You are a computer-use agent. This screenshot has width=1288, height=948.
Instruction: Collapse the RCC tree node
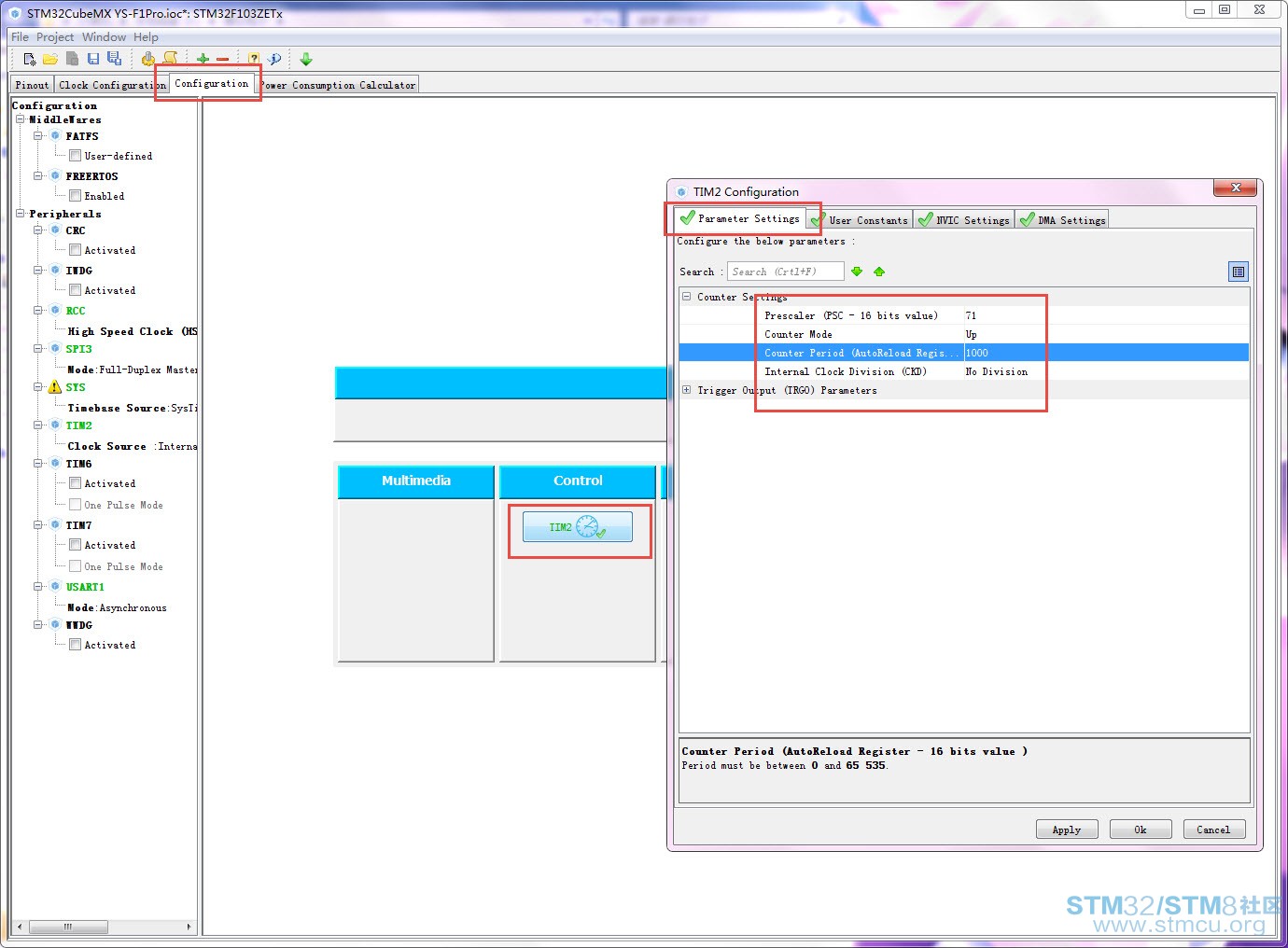click(38, 311)
